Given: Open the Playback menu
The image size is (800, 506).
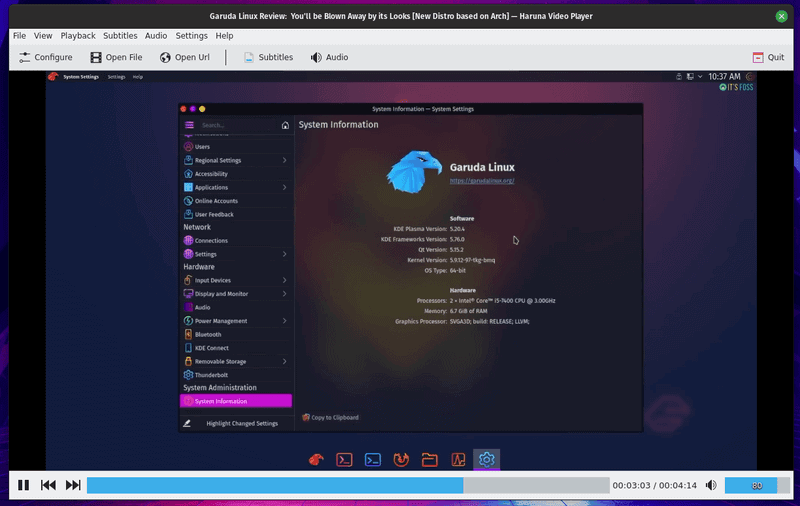Looking at the screenshot, I should (78, 35).
